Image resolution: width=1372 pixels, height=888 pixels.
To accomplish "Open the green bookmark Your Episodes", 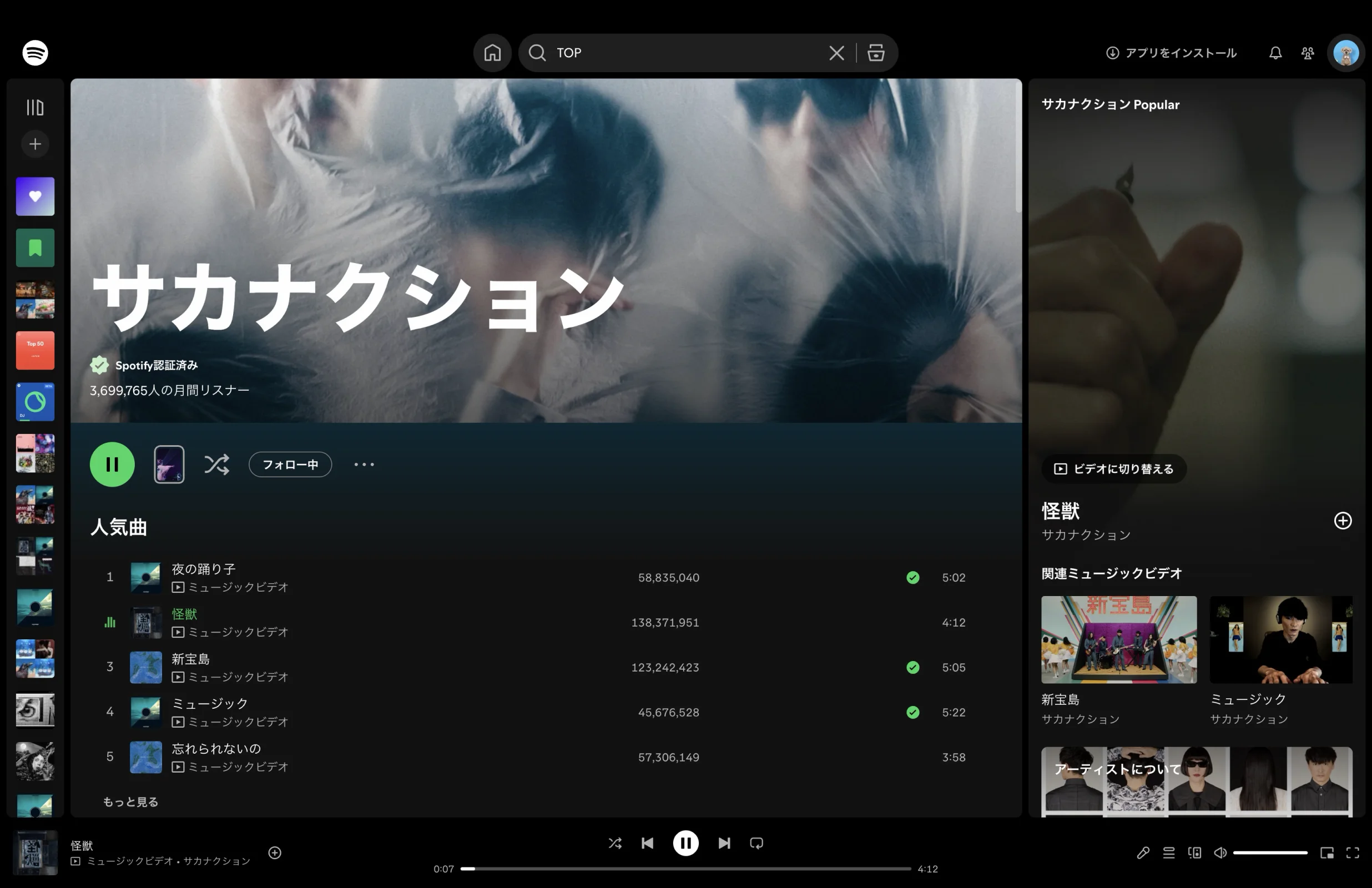I will [x=35, y=248].
